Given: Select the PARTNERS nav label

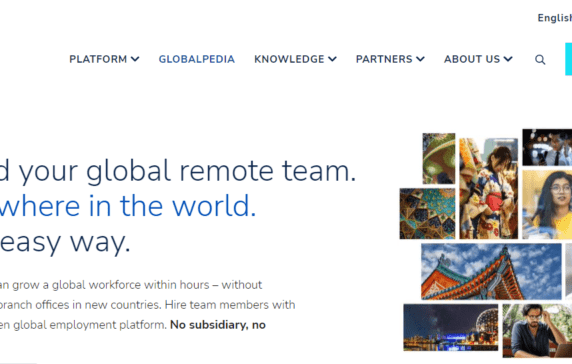Looking at the screenshot, I should click(x=384, y=59).
